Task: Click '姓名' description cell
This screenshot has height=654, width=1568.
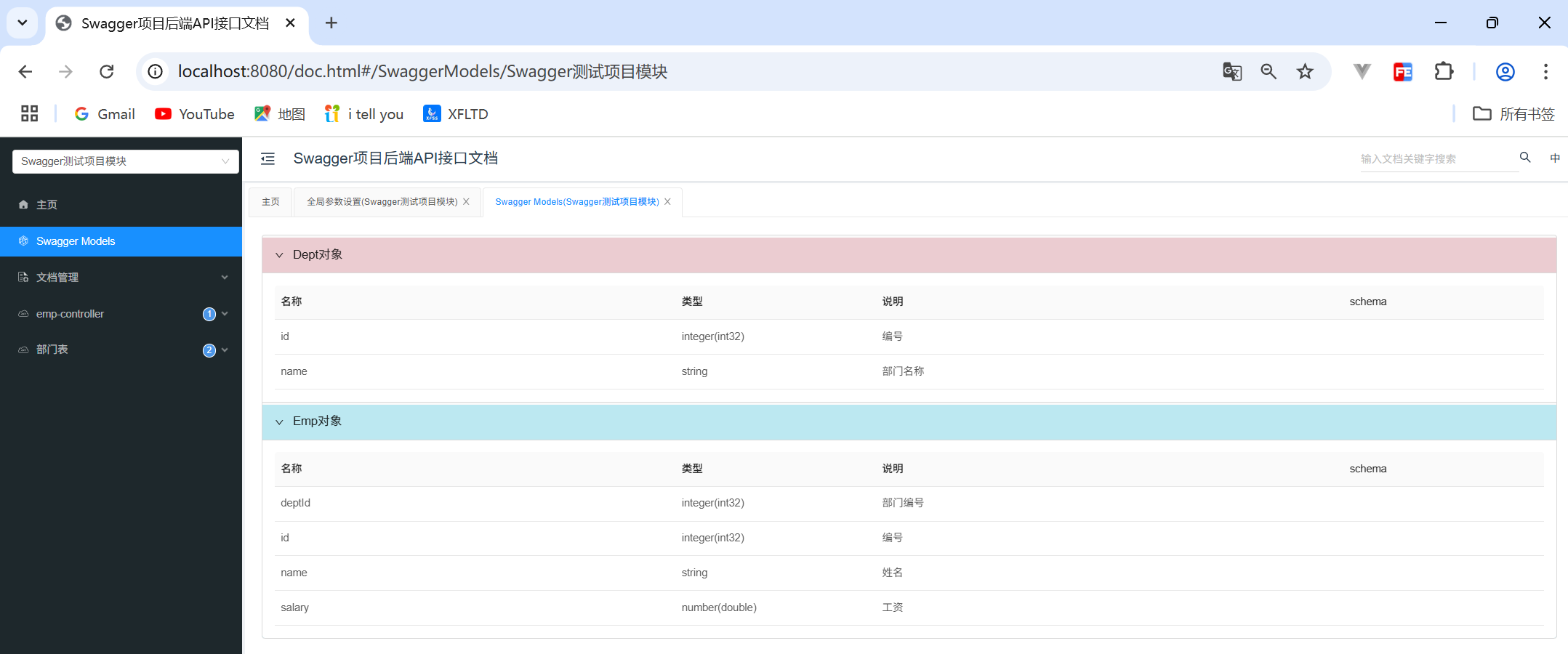Action: (x=892, y=573)
